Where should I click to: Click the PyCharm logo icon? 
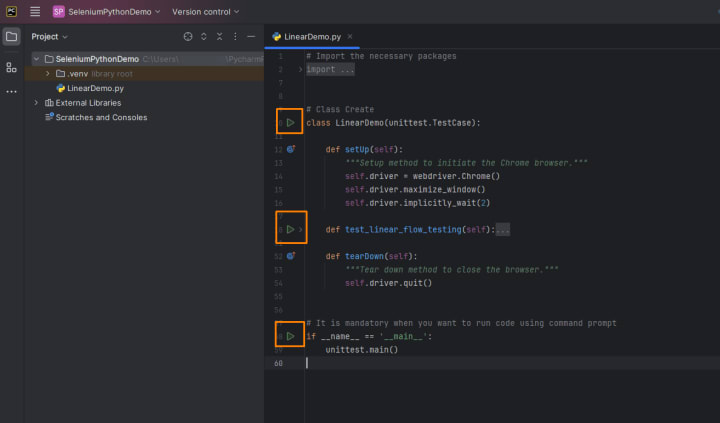pos(11,11)
